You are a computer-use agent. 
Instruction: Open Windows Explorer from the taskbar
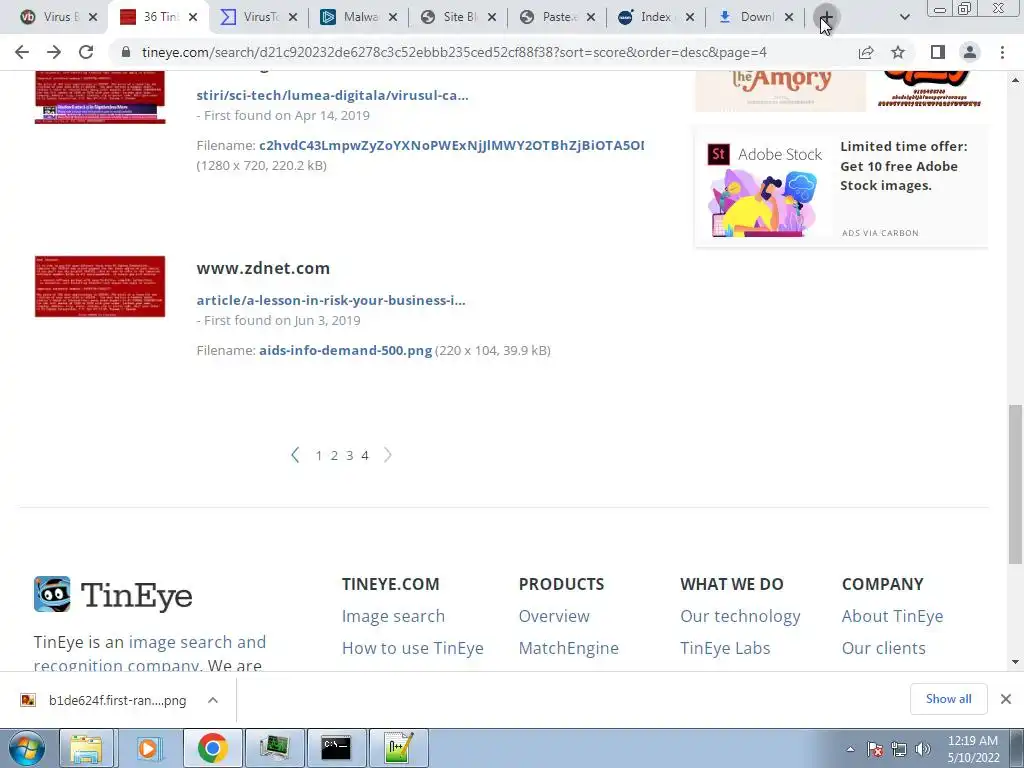click(87, 748)
